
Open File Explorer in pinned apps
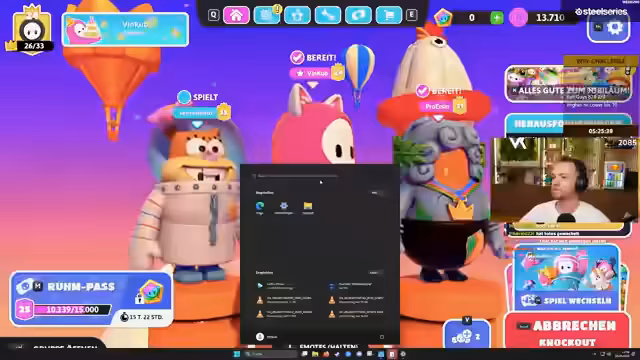coord(308,207)
